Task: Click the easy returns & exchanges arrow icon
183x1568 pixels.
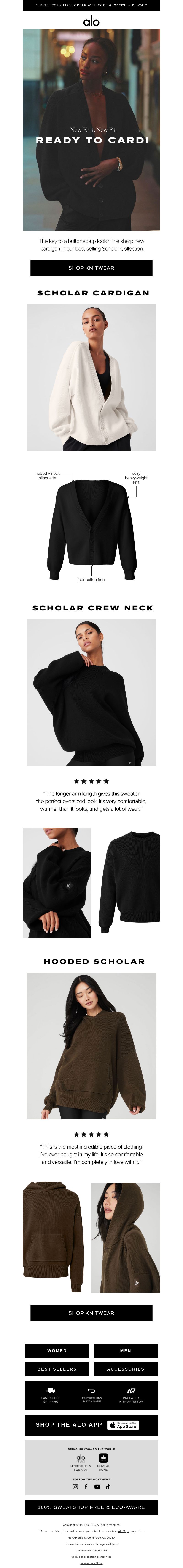Action: click(x=91, y=1391)
